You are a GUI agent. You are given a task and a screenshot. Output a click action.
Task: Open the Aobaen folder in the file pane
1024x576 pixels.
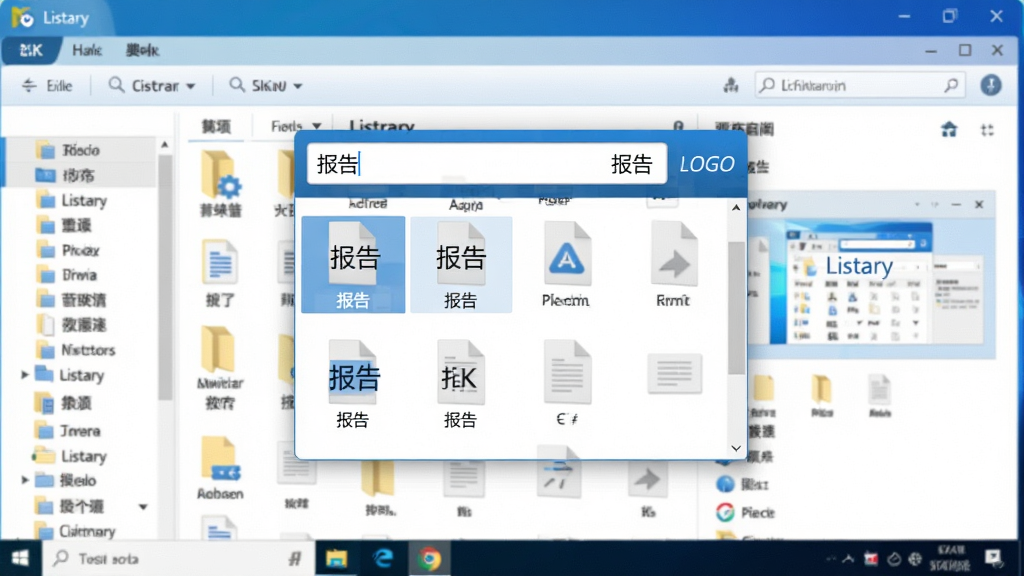(219, 468)
